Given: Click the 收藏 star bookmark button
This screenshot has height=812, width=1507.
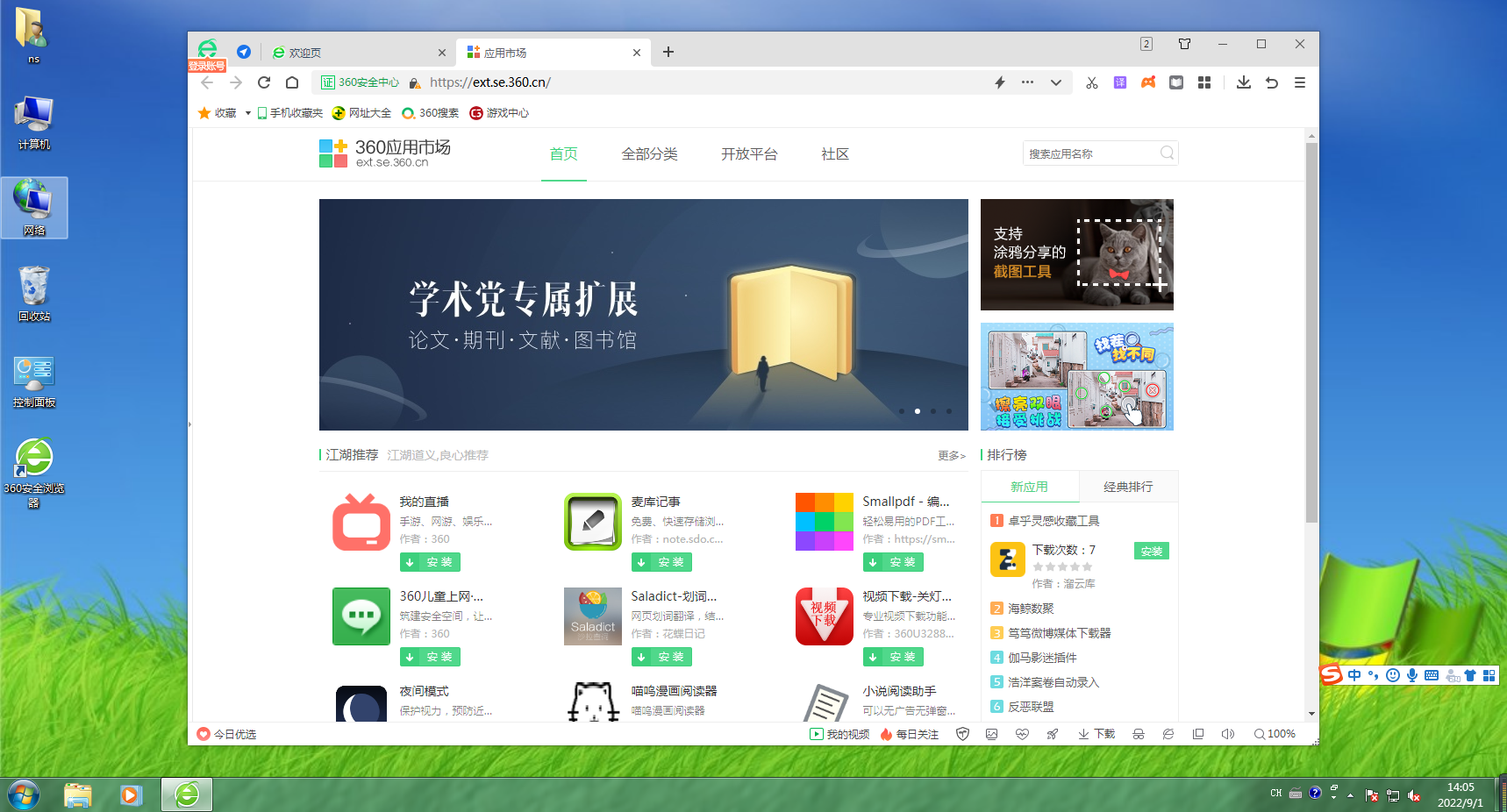Looking at the screenshot, I should click(x=217, y=113).
